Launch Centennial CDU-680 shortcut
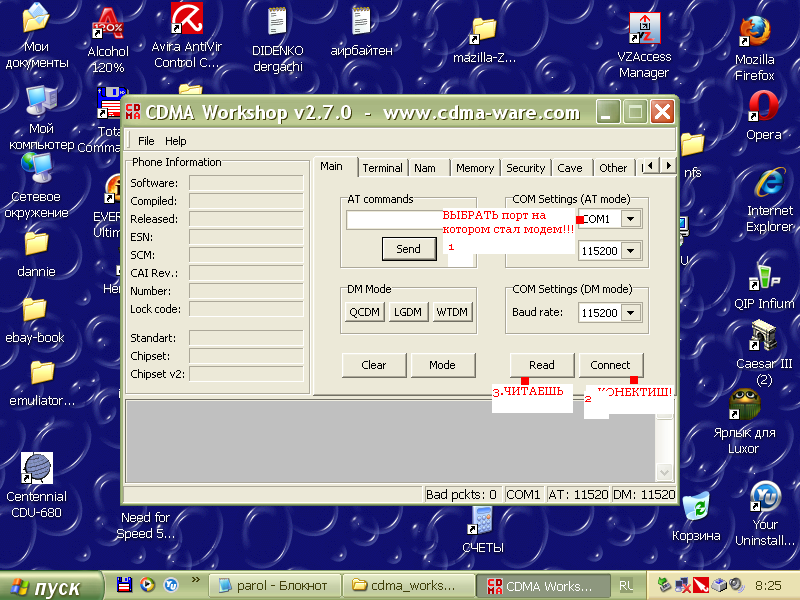Viewport: 800px width, 600px height. (x=36, y=486)
